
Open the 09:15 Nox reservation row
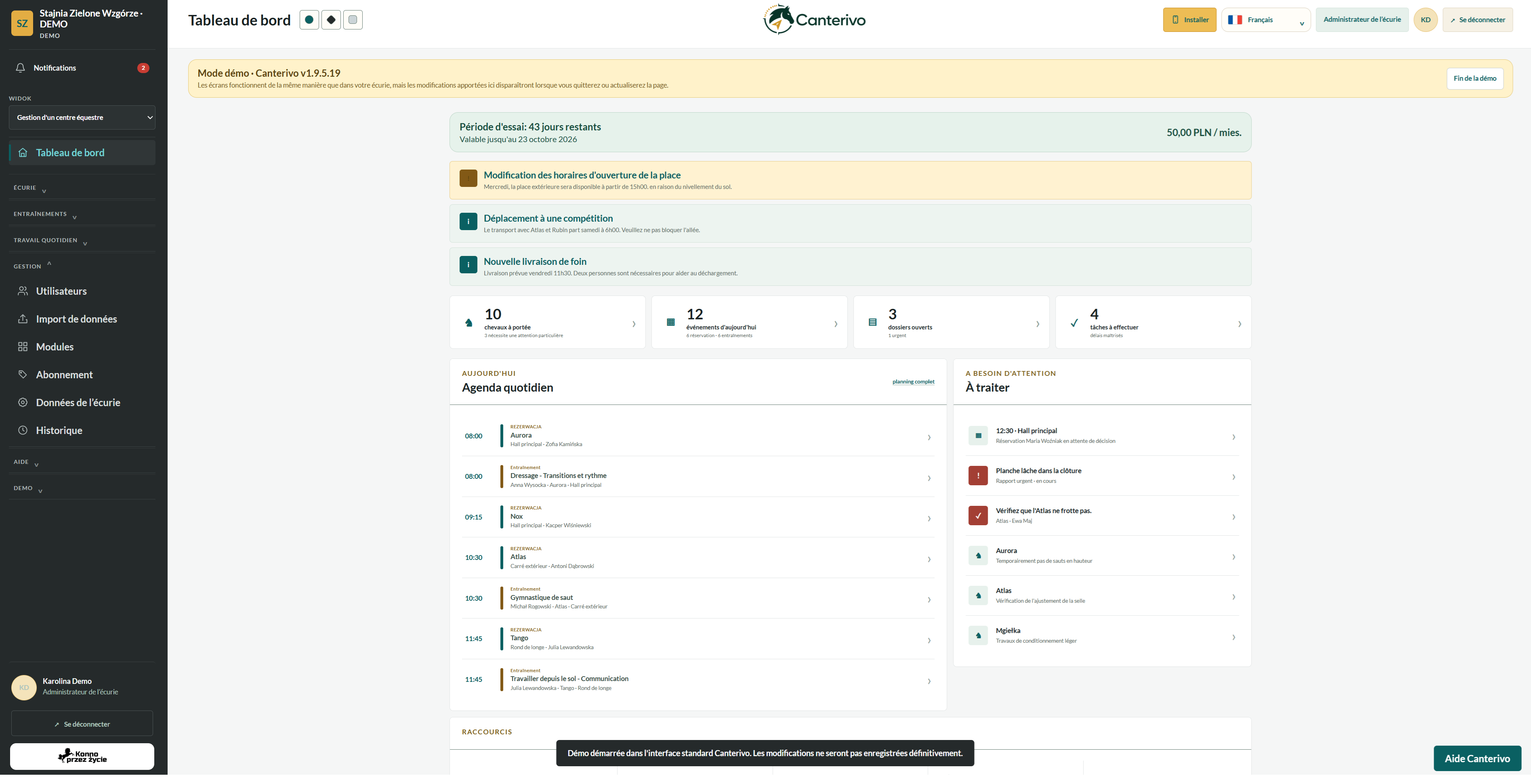(x=698, y=517)
